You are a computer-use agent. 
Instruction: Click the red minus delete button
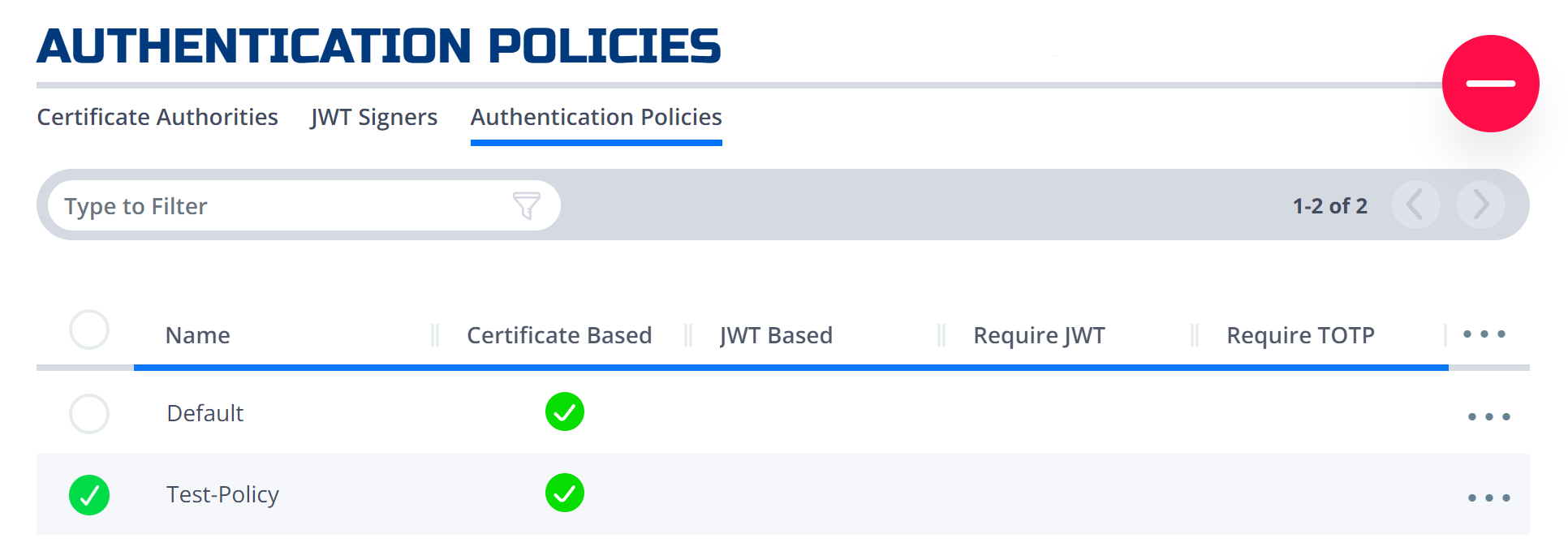click(x=1490, y=84)
